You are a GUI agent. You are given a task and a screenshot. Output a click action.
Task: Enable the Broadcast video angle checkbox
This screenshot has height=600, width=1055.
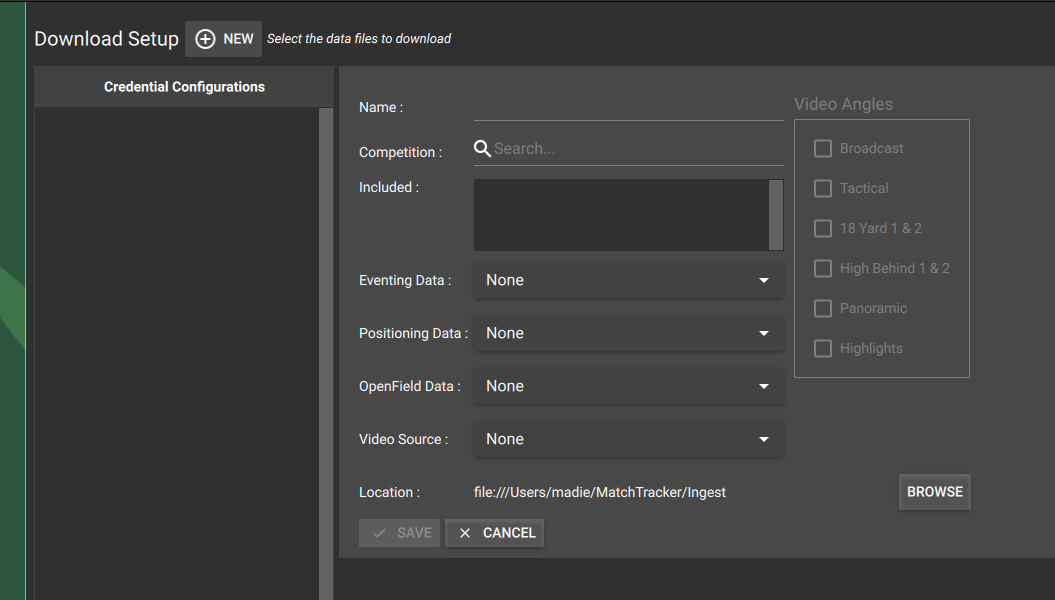coord(823,149)
